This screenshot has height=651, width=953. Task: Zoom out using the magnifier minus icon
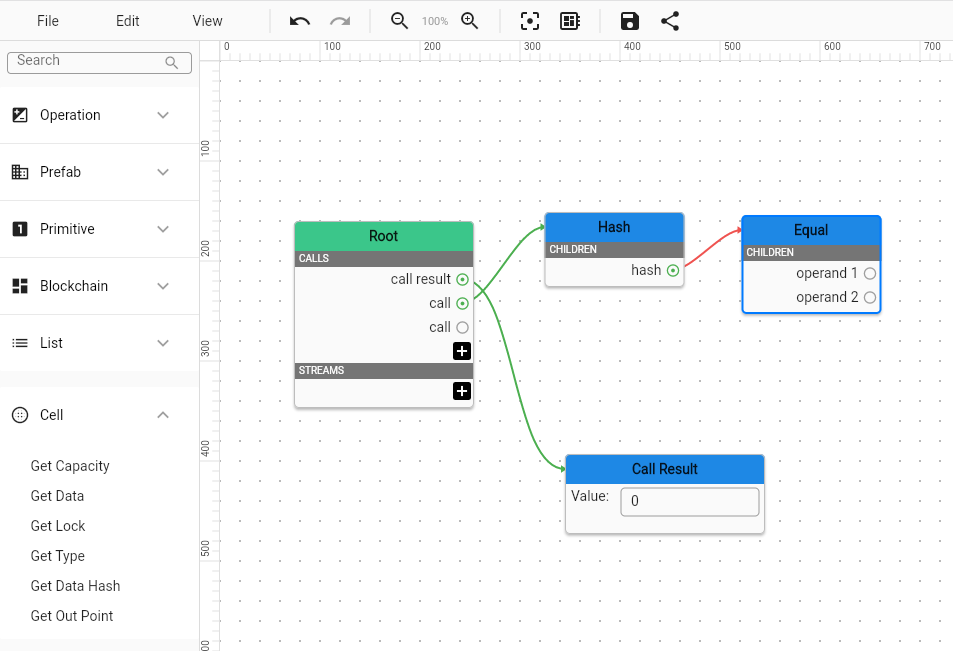pyautogui.click(x=399, y=21)
